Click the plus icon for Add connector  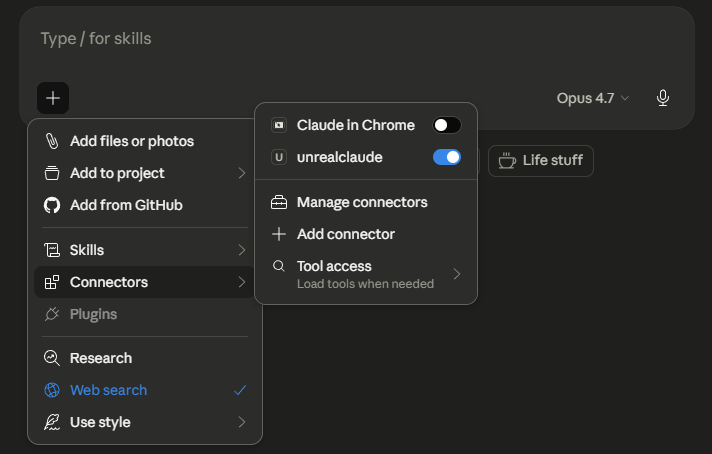[279, 234]
